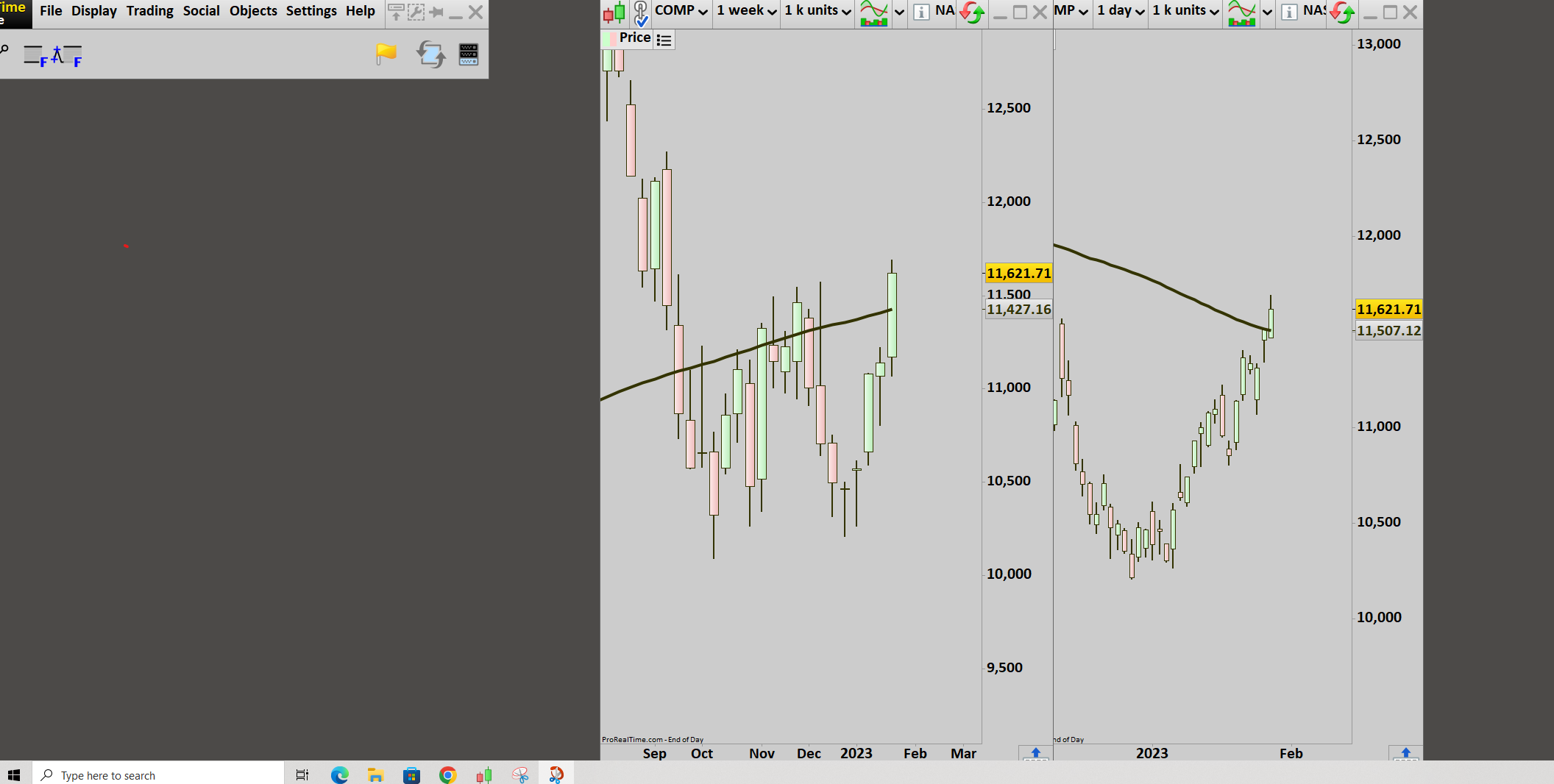Click the customize toolbar wrench icon
Viewport: 1554px width, 784px height.
pos(416,13)
